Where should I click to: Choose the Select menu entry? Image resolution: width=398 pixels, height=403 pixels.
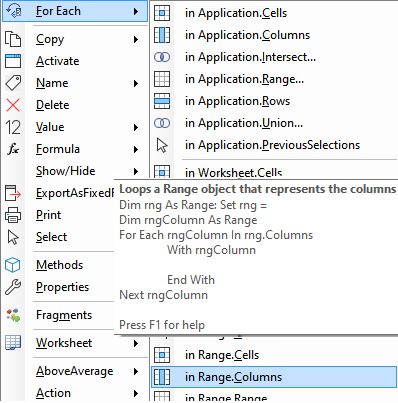tap(59, 237)
